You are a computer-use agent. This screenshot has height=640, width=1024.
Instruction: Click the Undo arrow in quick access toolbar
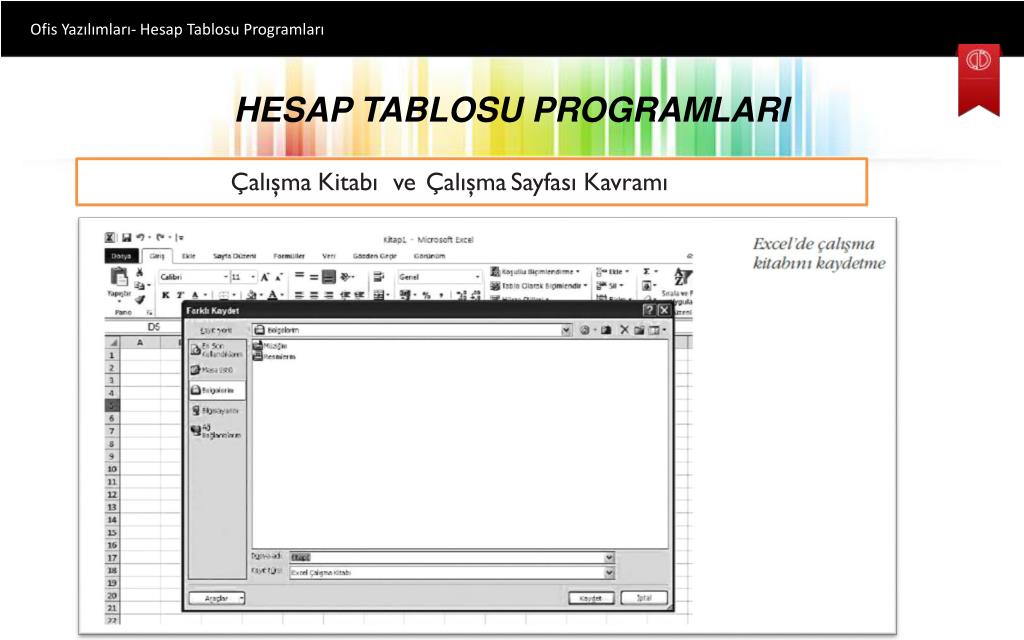(x=140, y=238)
